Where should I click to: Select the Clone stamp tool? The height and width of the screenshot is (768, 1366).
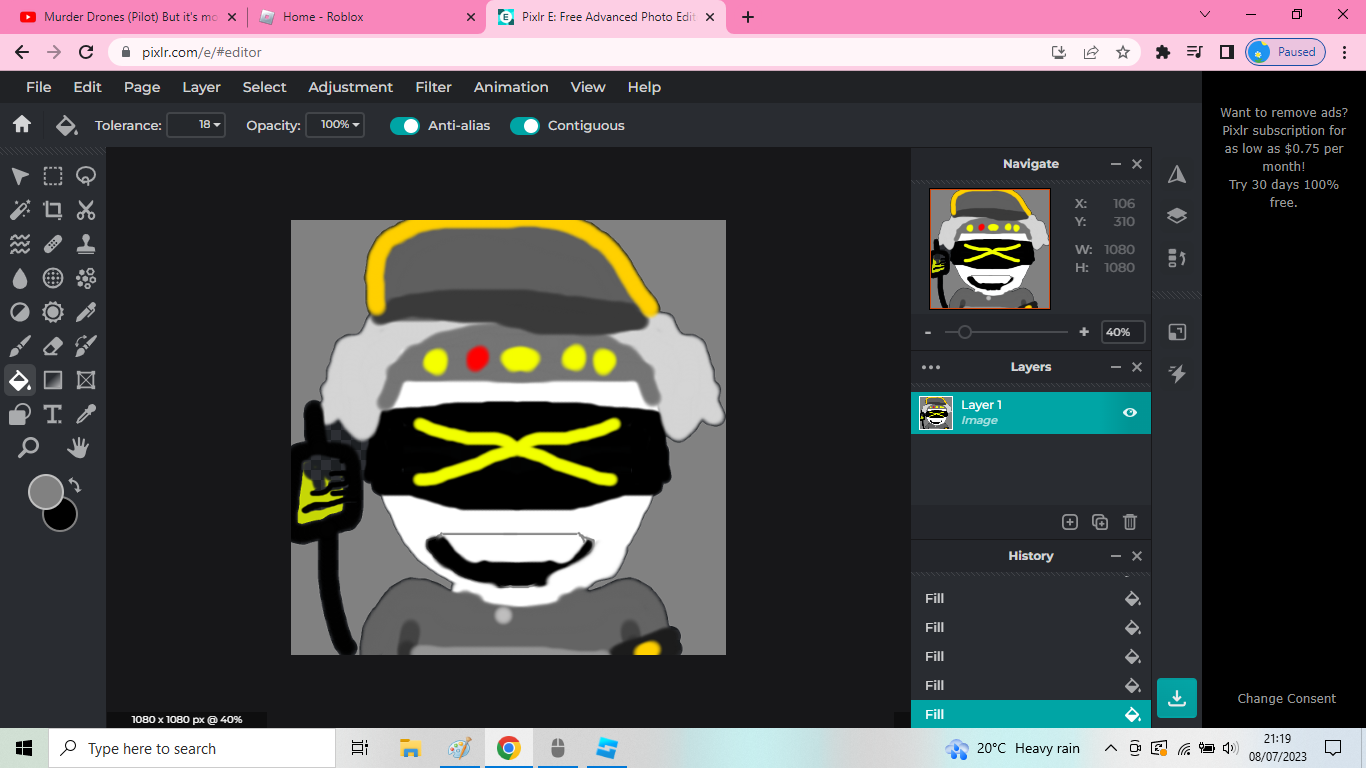[x=86, y=244]
